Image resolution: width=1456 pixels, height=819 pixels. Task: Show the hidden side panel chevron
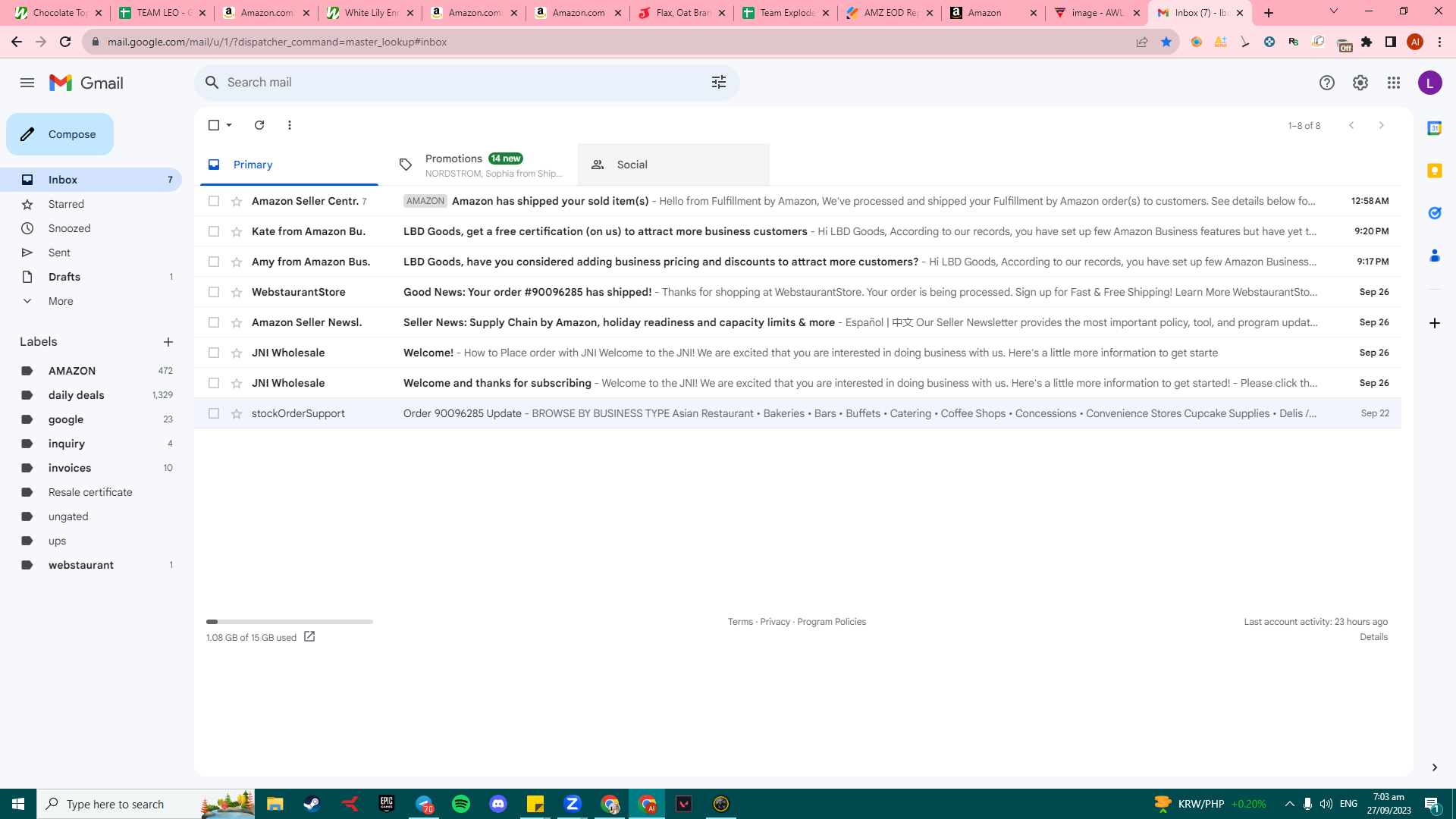(x=1435, y=767)
